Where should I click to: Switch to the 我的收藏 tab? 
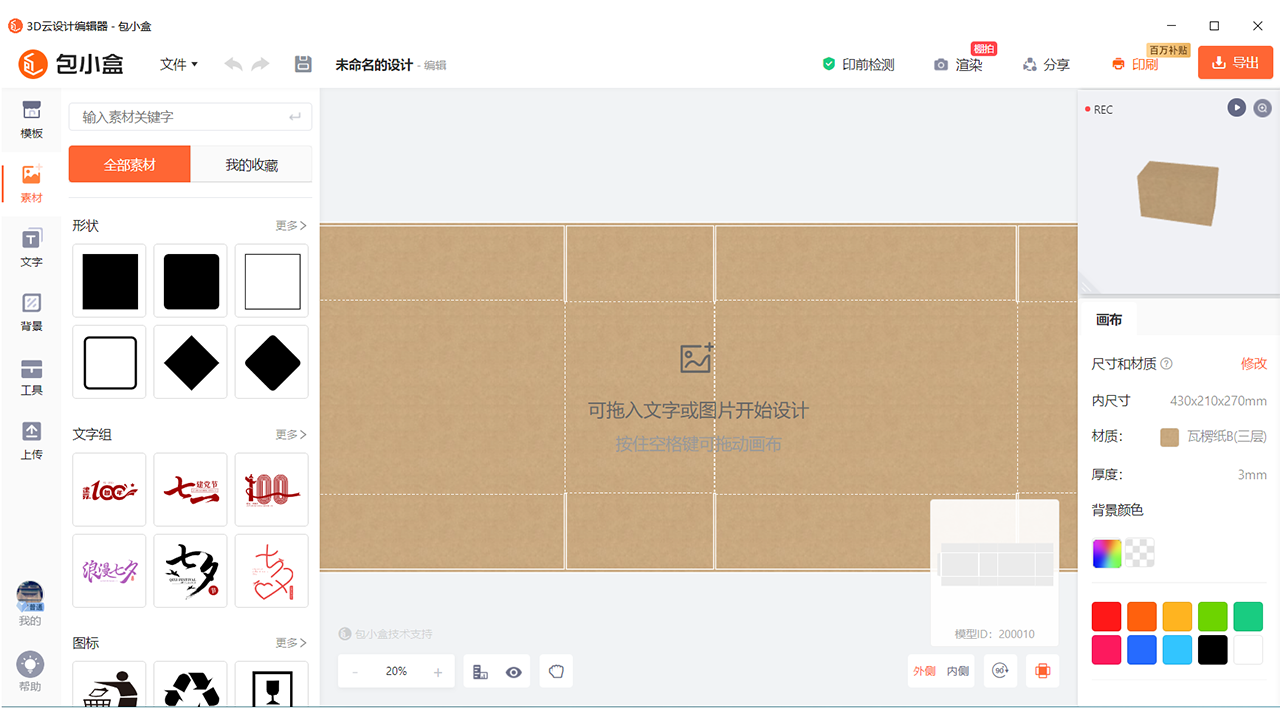coord(251,165)
